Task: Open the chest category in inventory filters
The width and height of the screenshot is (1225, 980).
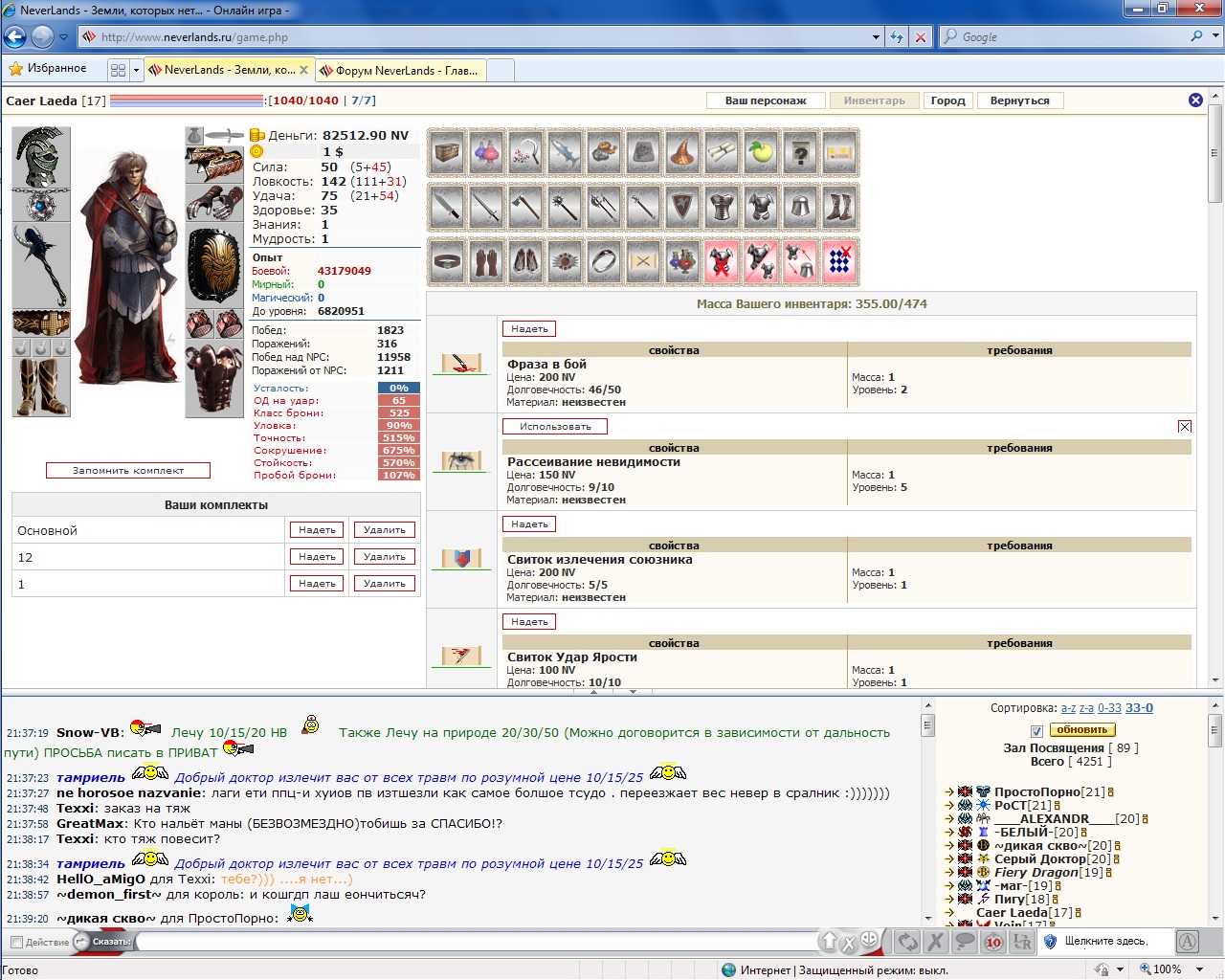Action: (x=447, y=153)
